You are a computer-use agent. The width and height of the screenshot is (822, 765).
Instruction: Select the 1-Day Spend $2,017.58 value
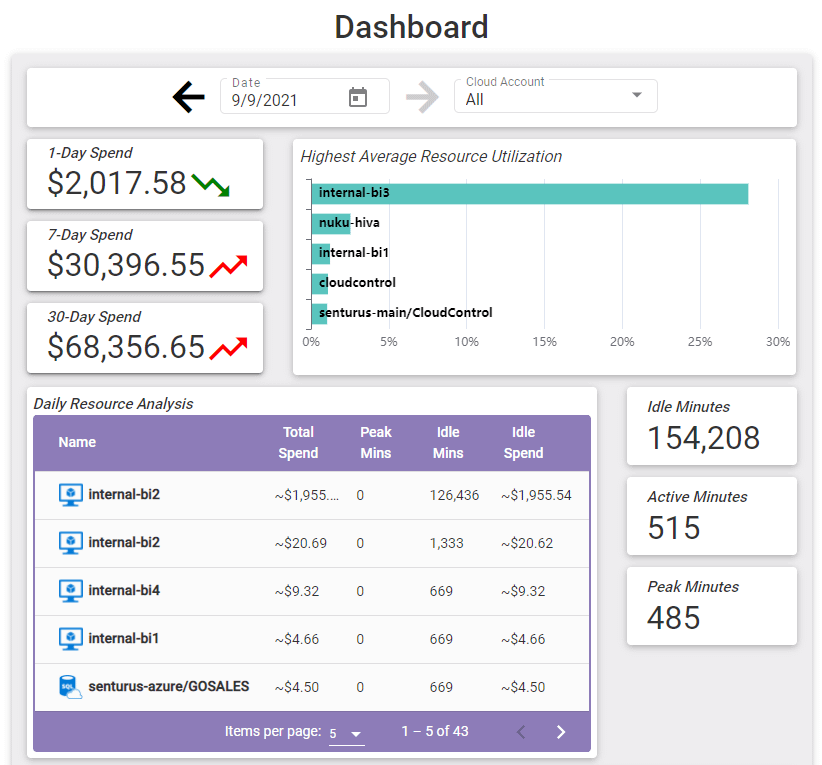tap(116, 183)
